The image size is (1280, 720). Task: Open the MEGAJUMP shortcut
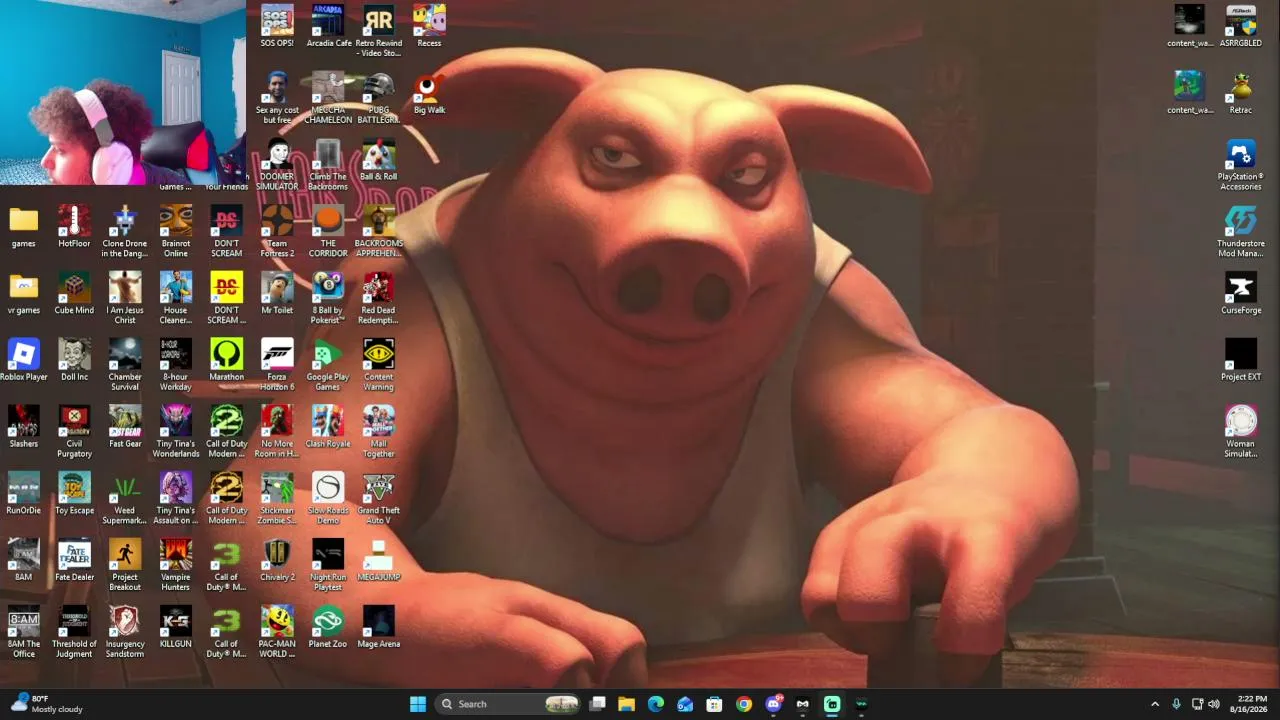(x=378, y=562)
